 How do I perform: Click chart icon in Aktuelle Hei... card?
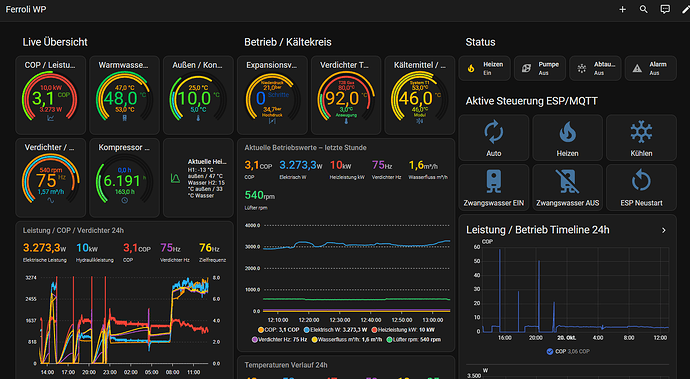coord(175,178)
